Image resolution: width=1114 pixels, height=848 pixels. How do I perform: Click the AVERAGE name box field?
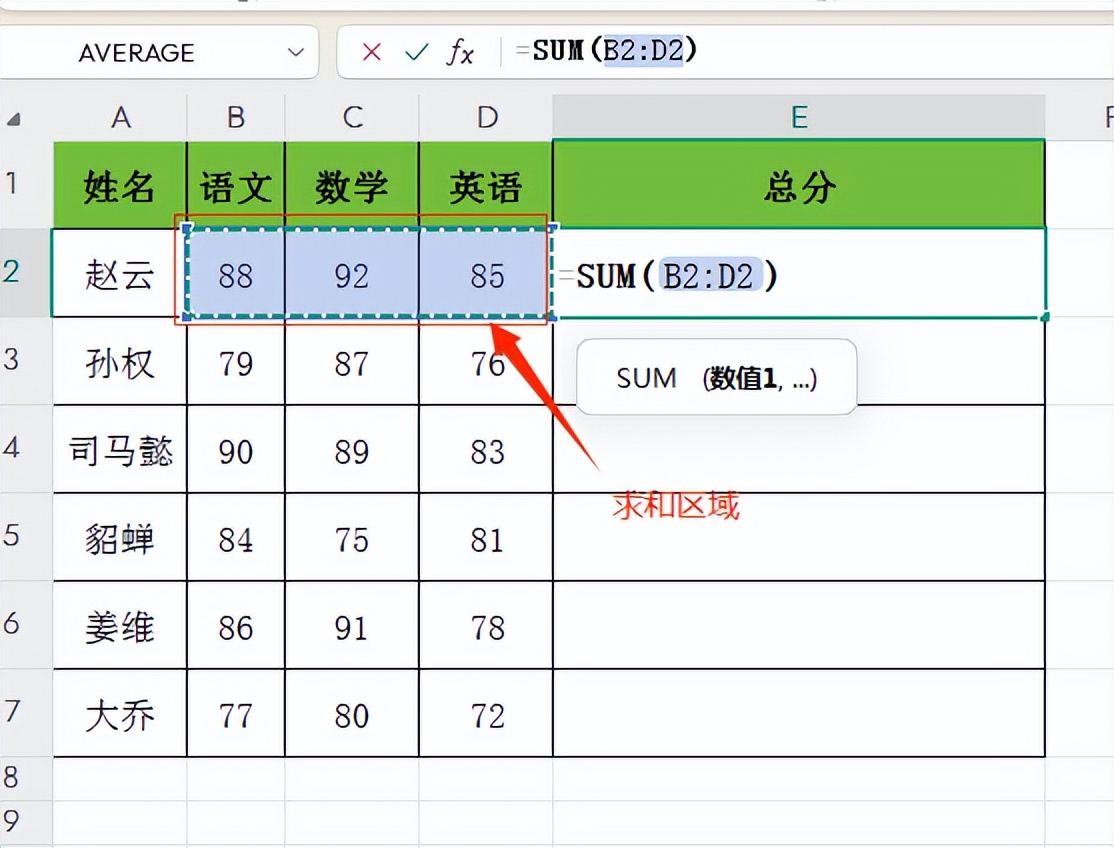(x=159, y=52)
